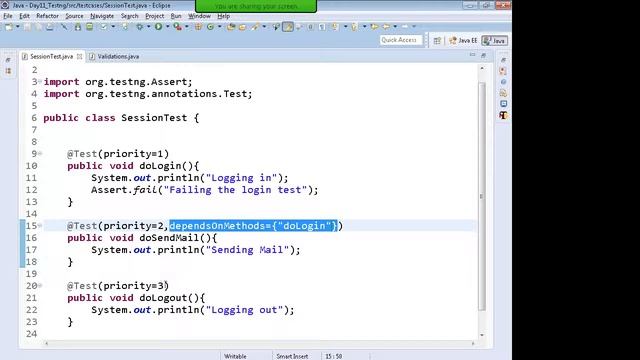This screenshot has width=640, height=360.
Task: Open the Navigate menu
Action: tap(102, 16)
